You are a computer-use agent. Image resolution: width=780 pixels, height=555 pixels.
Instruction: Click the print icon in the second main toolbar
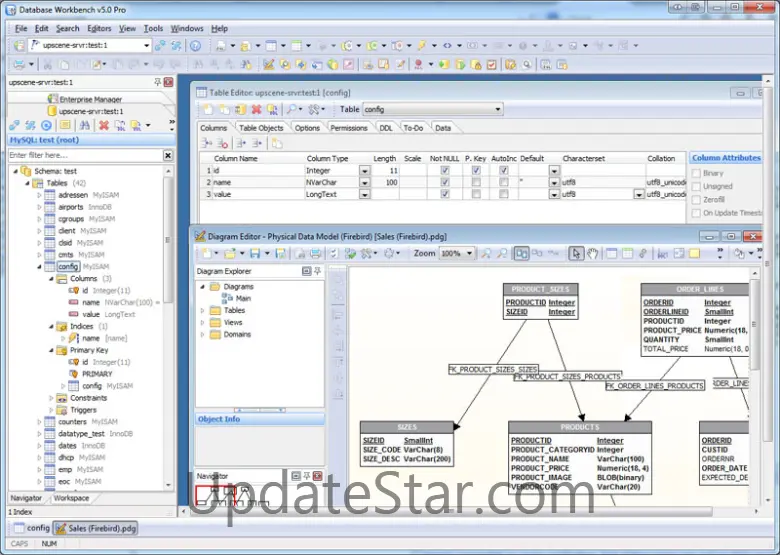click(x=19, y=65)
